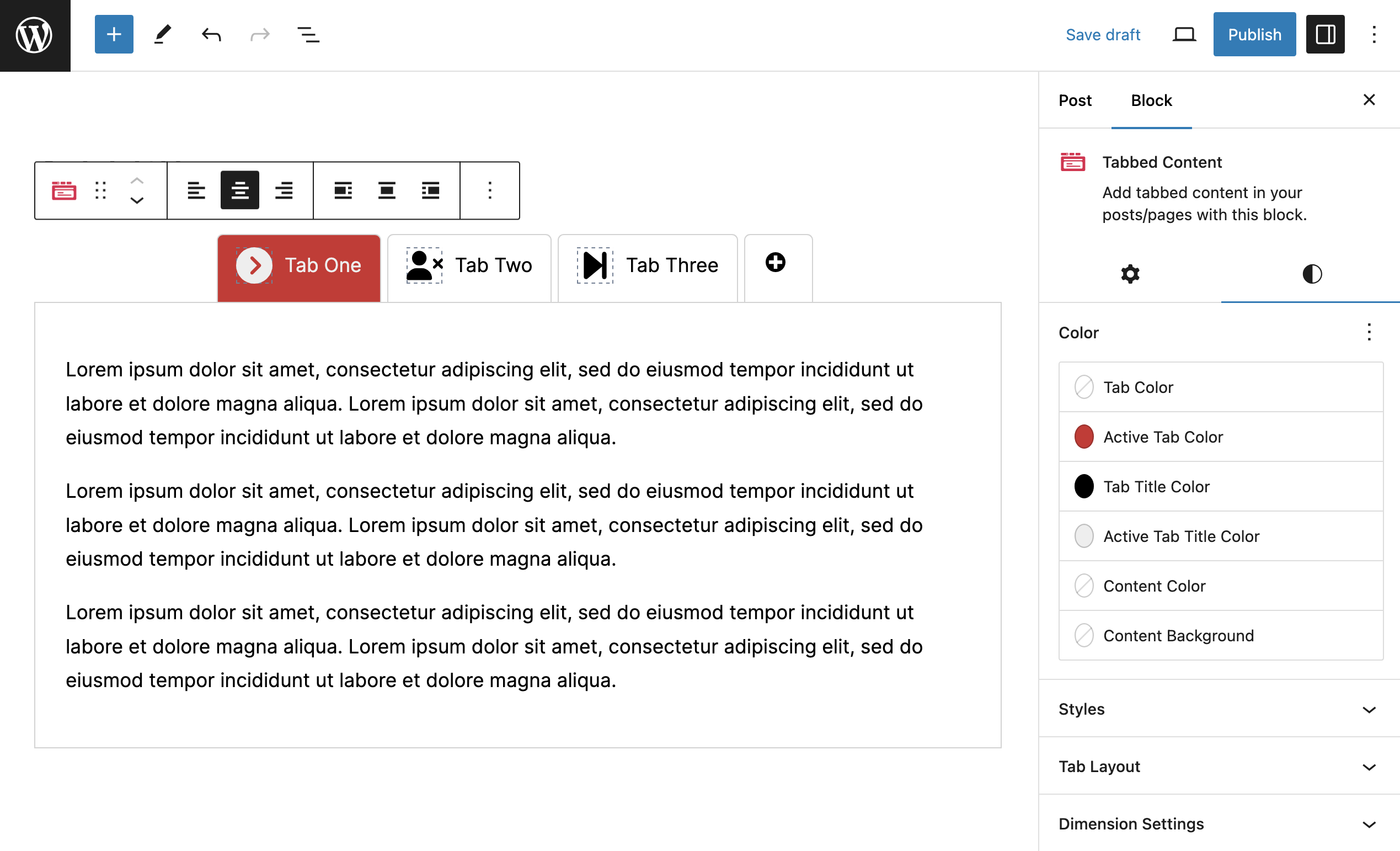Open the Block sidebar tab
This screenshot has width=1400, height=851.
(1151, 100)
